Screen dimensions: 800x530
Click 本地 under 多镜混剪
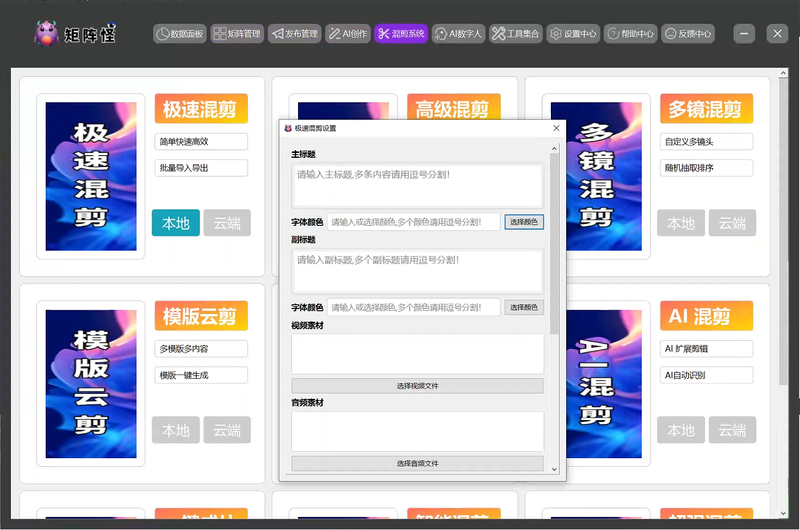click(681, 223)
